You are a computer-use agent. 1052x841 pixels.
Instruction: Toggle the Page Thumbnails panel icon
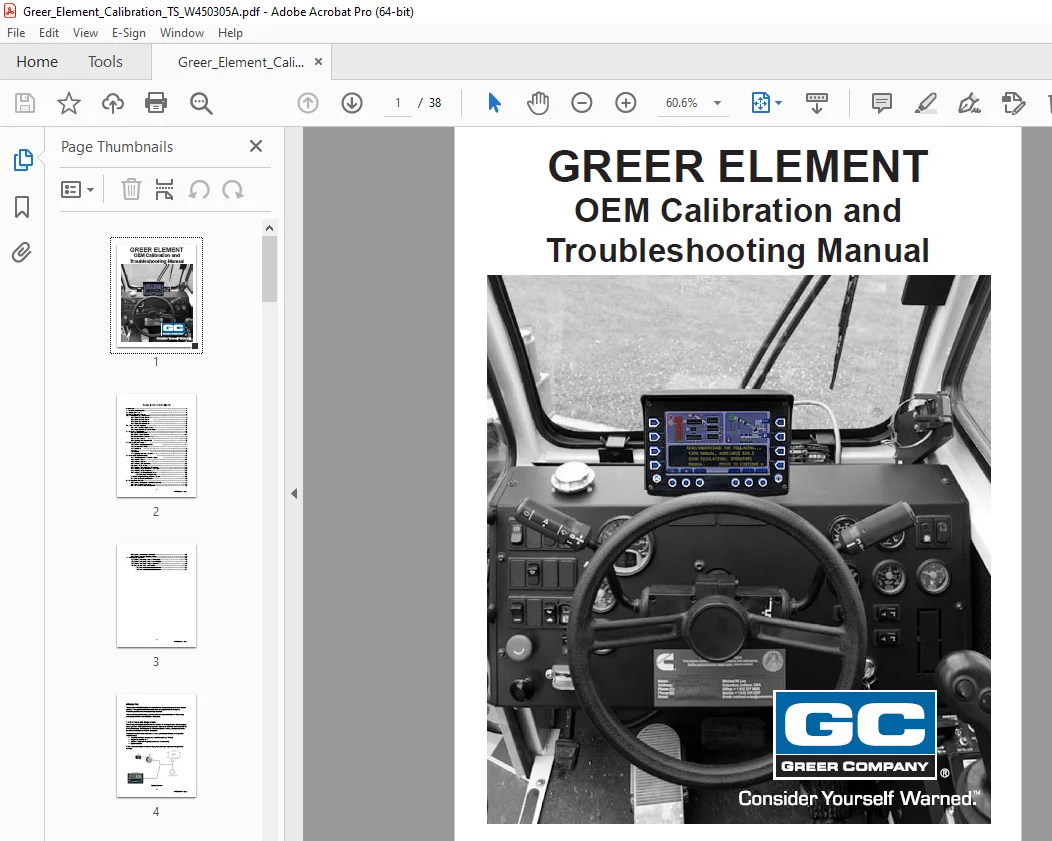[23, 160]
